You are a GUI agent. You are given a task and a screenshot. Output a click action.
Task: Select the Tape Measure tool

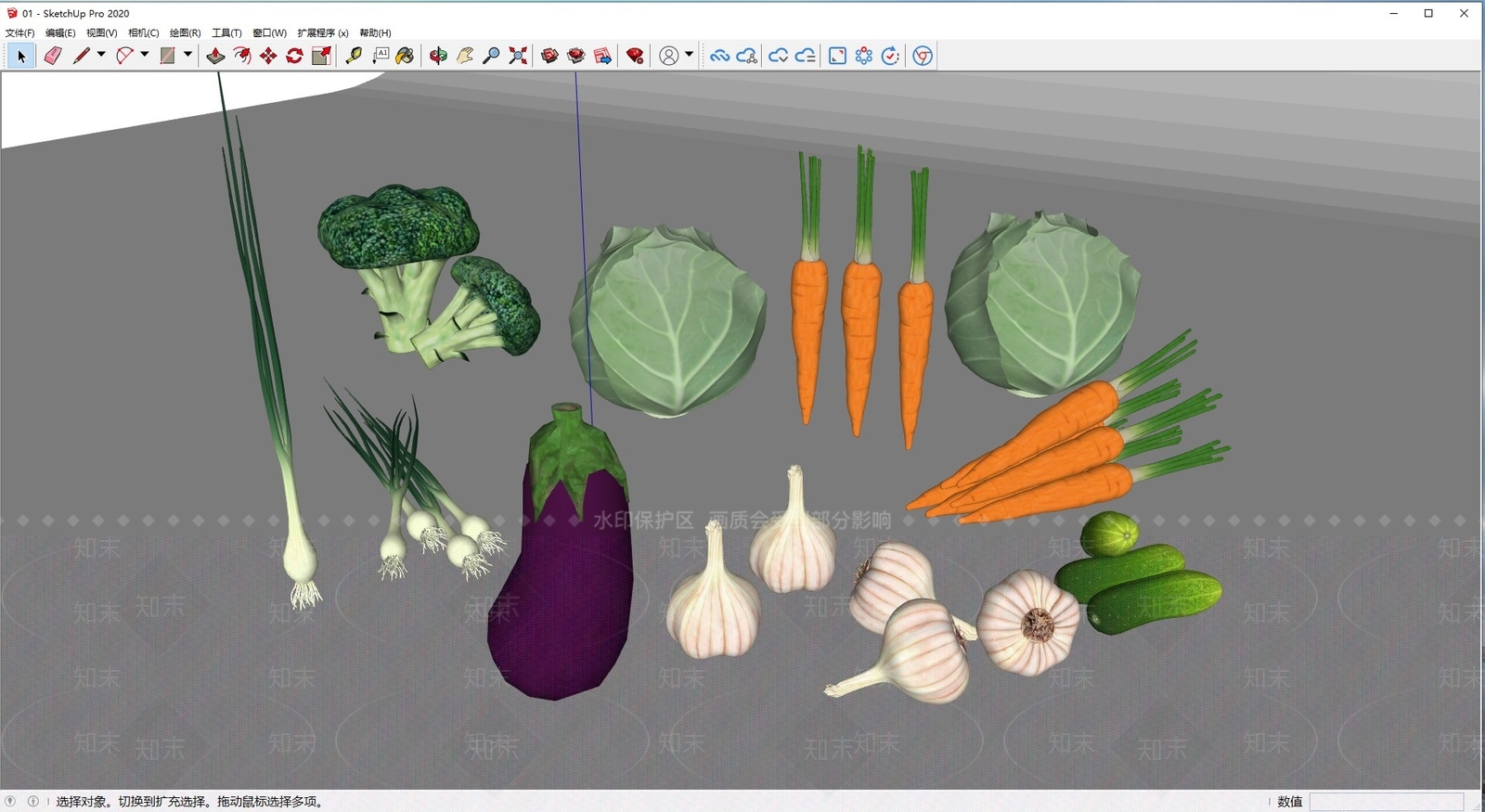(354, 57)
